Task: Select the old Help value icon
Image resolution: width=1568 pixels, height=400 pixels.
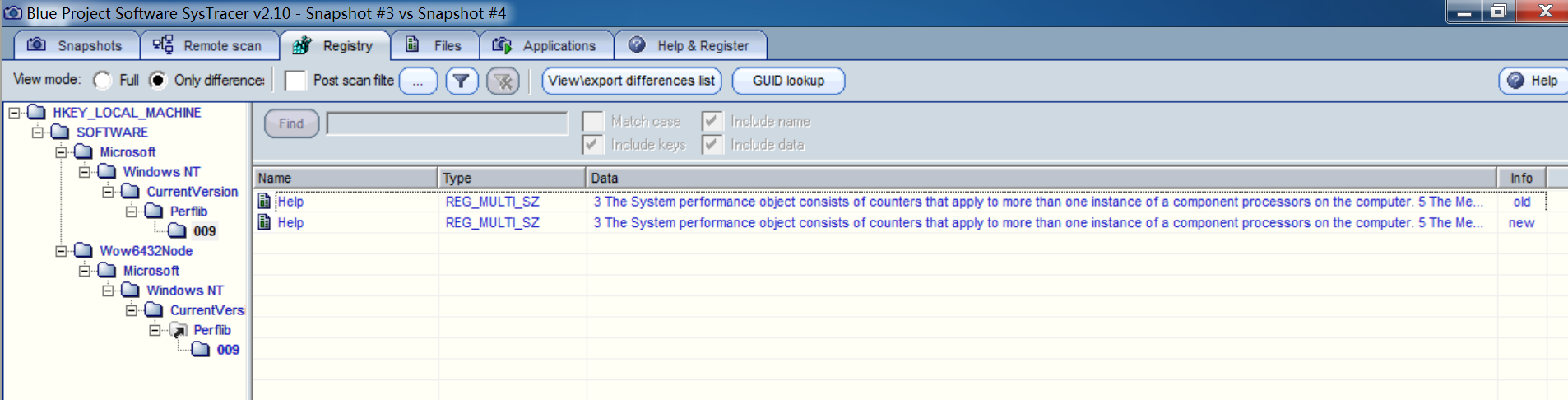Action: (x=264, y=201)
